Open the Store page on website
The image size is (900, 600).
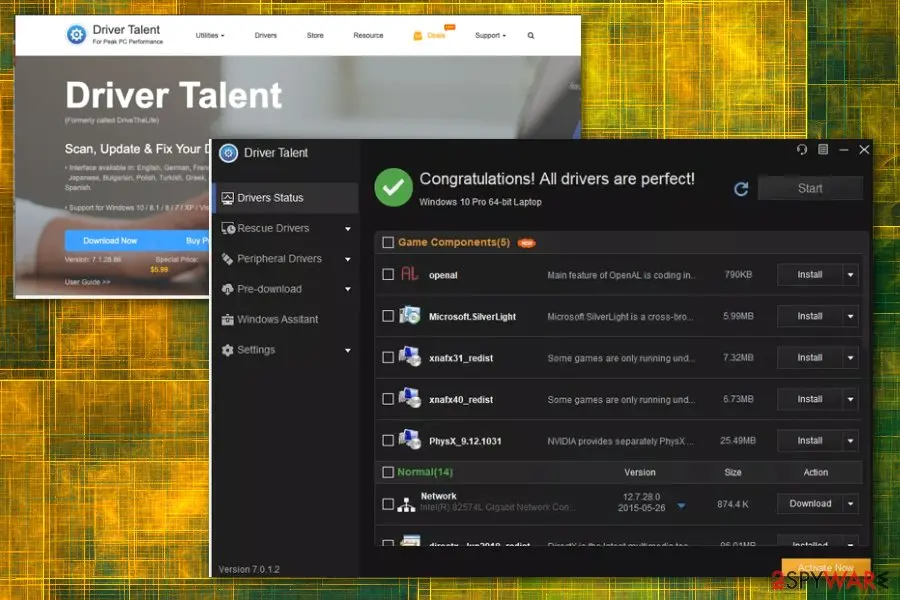coord(315,36)
